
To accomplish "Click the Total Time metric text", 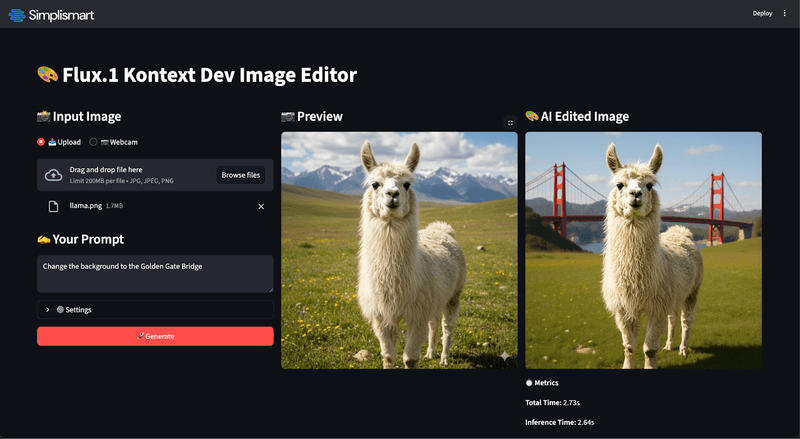I will point(553,402).
